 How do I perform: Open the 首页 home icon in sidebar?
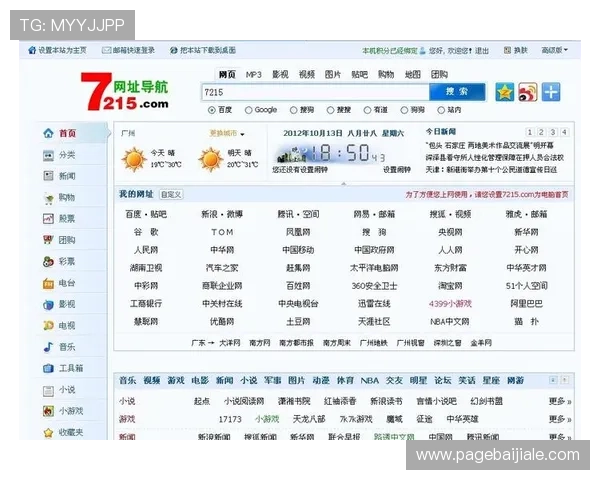point(48,133)
